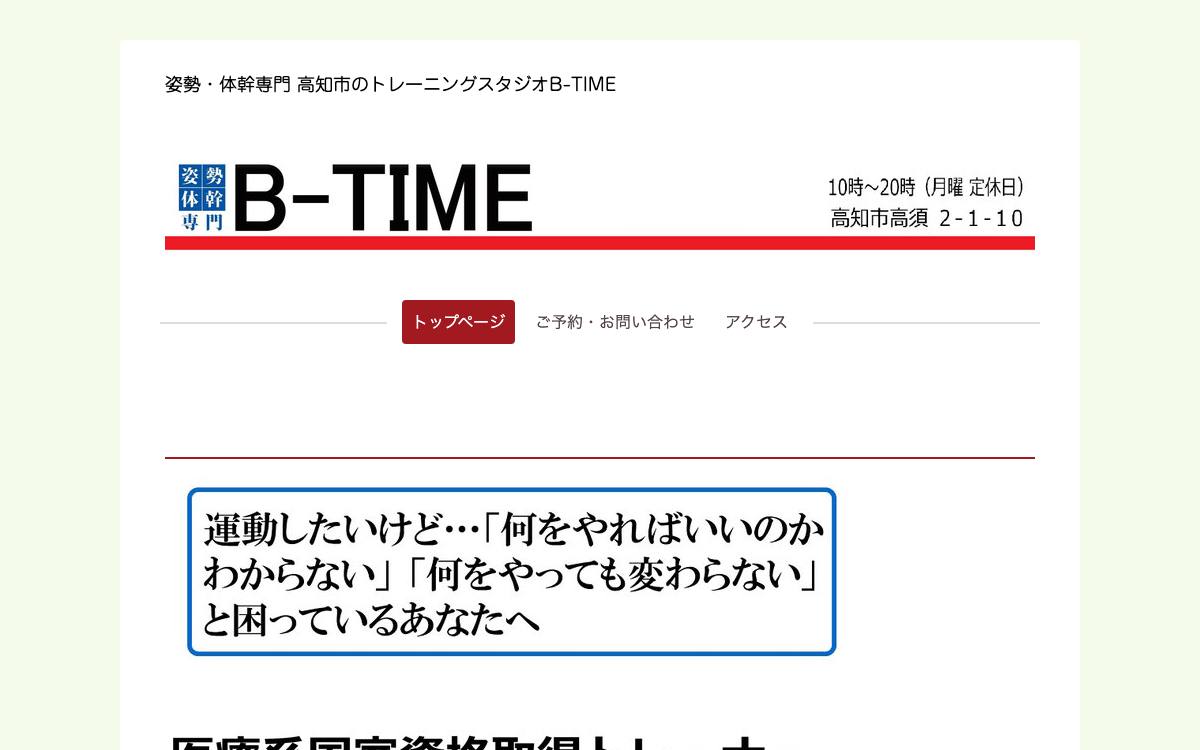The image size is (1200, 750).
Task: Open the トップページ menu tab
Action: tap(458, 322)
